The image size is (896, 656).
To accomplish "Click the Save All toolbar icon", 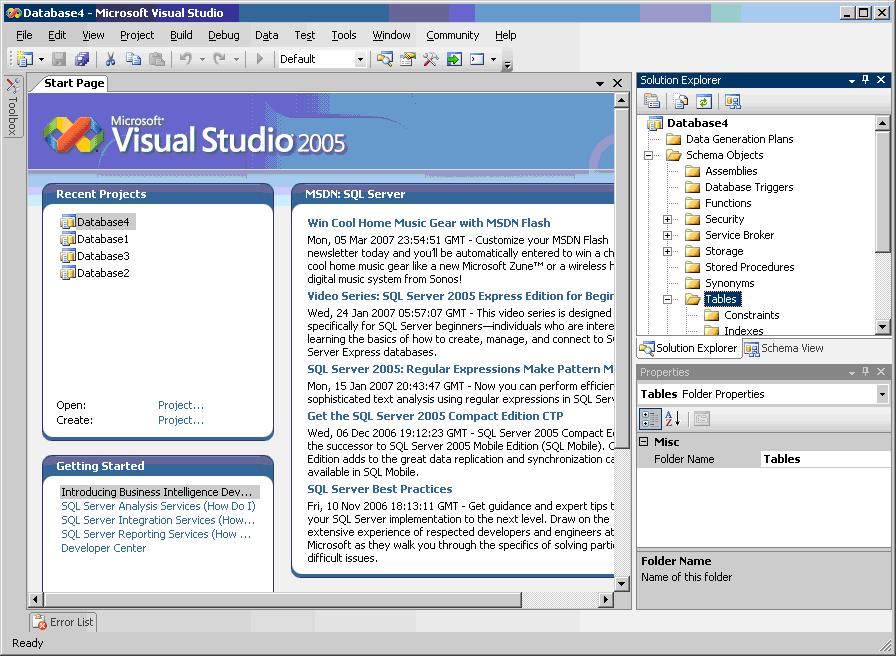I will [x=82, y=59].
